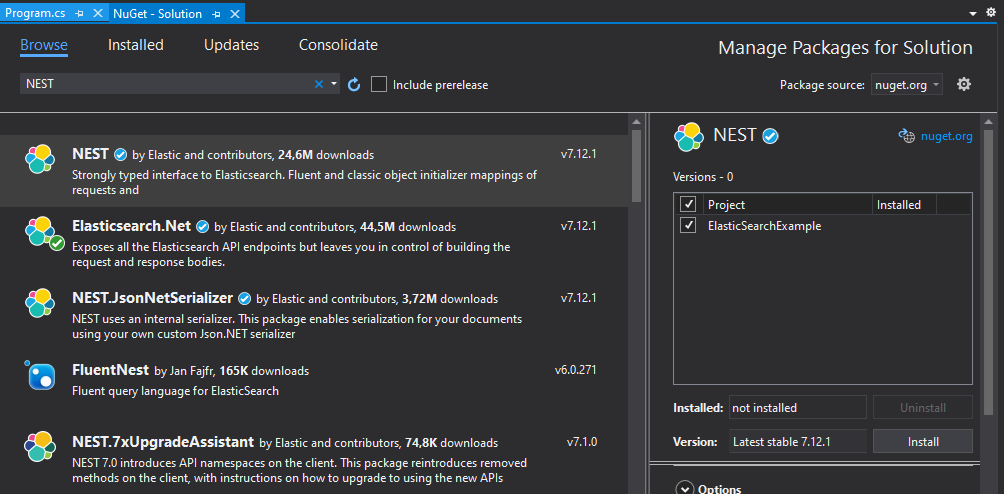Viewport: 1004px width, 494px height.
Task: Open the Elasticsearch.Net package title
Action: pos(131,226)
